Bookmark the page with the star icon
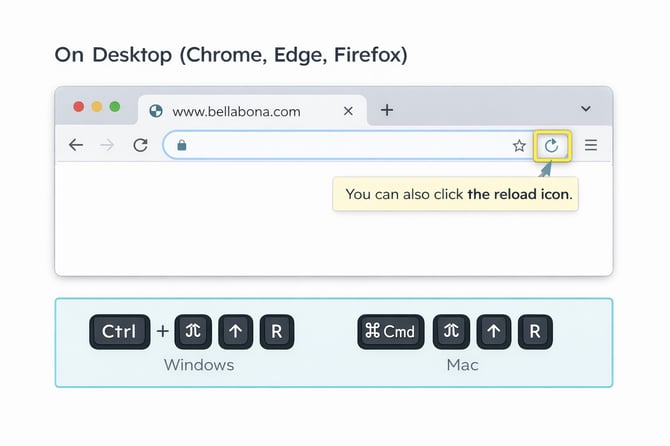Screen dimensions: 670x446 519,146
